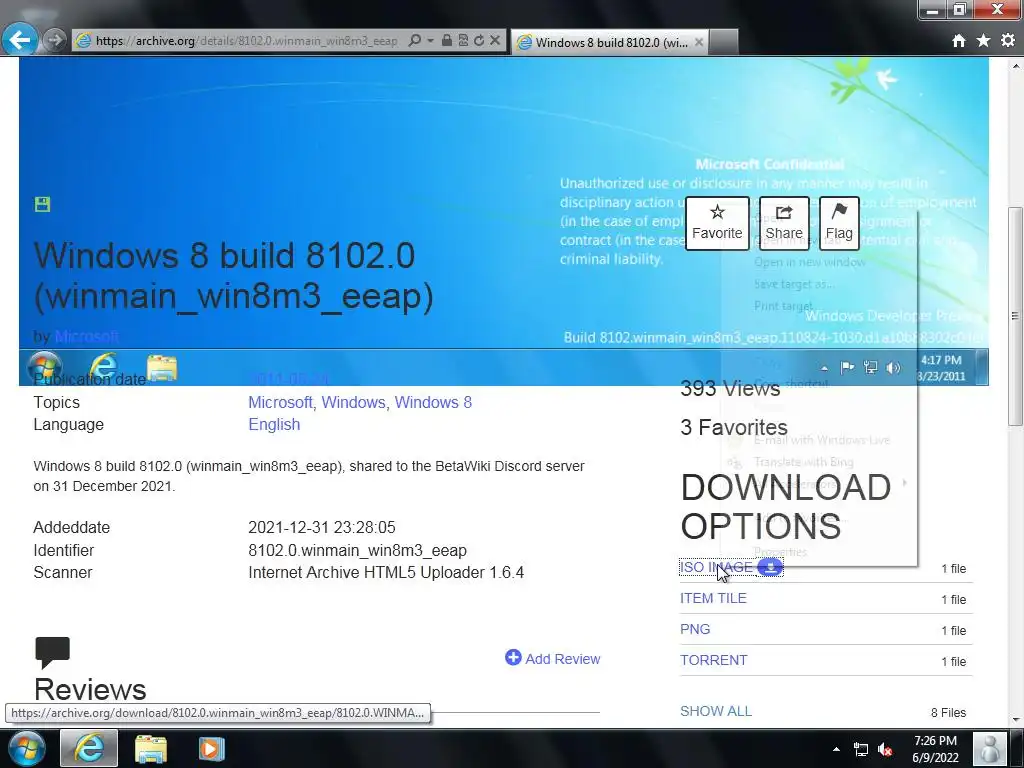Open the Microsoft author link
The image size is (1024, 768).
(x=87, y=336)
